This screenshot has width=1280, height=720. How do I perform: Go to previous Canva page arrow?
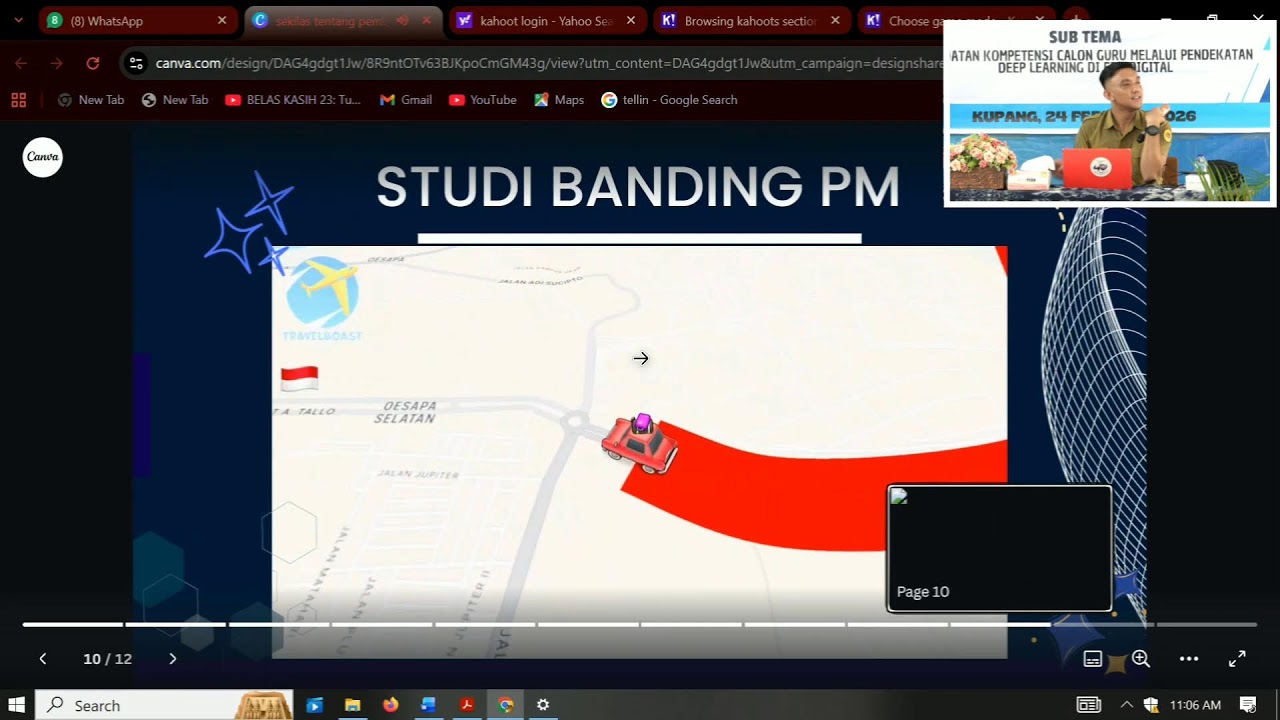[43, 659]
